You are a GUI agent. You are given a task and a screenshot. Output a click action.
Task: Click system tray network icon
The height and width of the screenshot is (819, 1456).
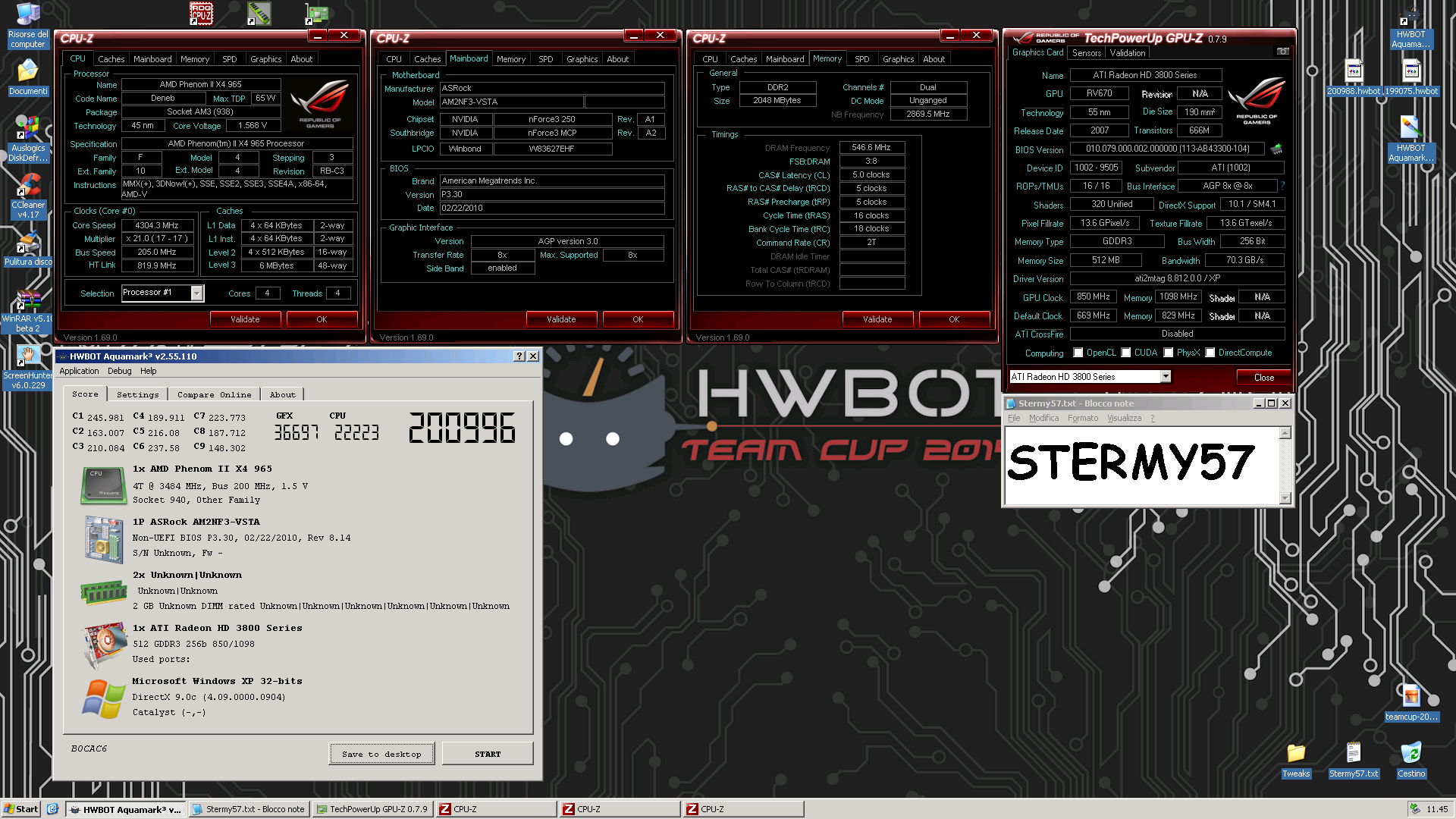pyautogui.click(x=1414, y=809)
